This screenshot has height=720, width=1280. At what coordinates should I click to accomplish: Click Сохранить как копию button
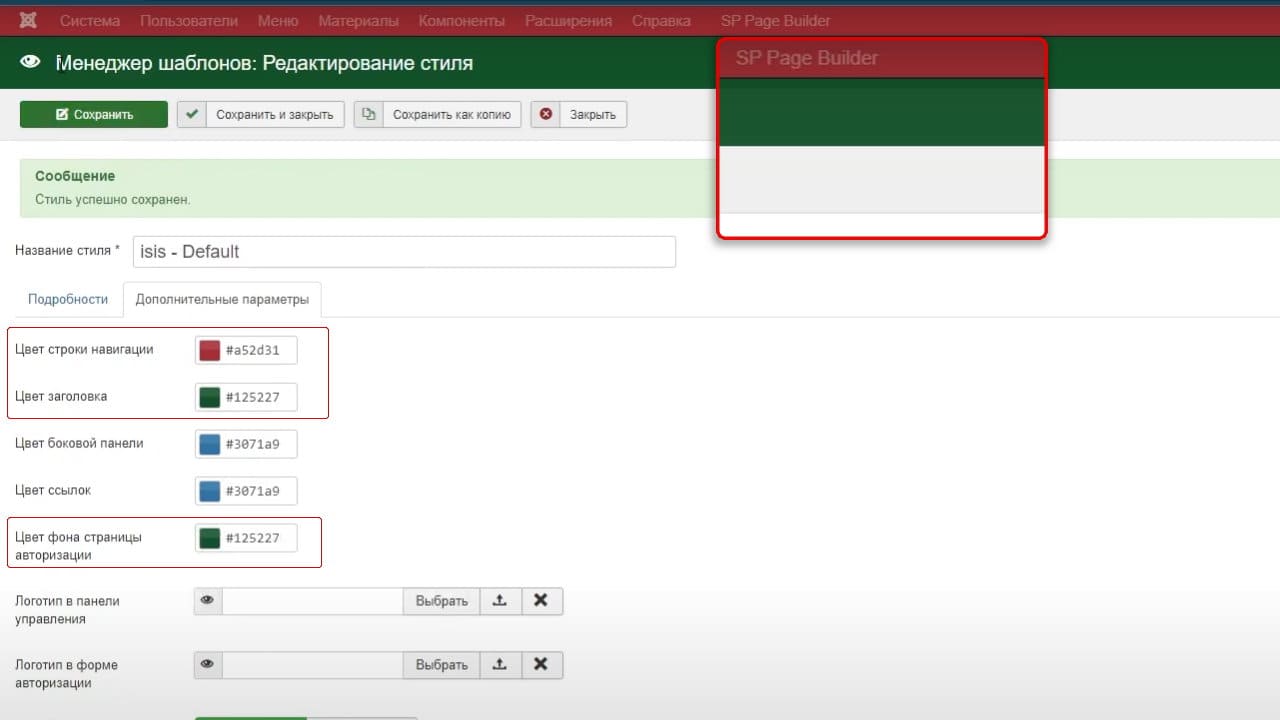tap(438, 114)
